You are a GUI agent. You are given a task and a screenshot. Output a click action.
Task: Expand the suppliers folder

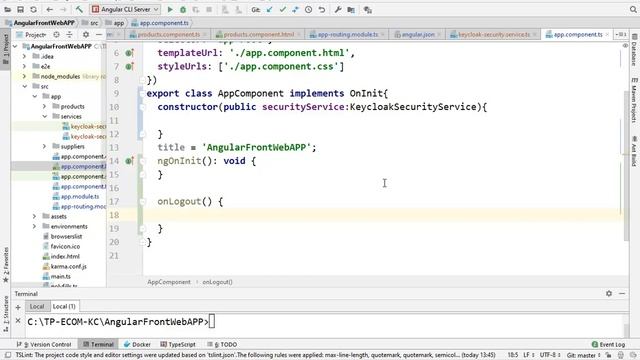coord(44,146)
